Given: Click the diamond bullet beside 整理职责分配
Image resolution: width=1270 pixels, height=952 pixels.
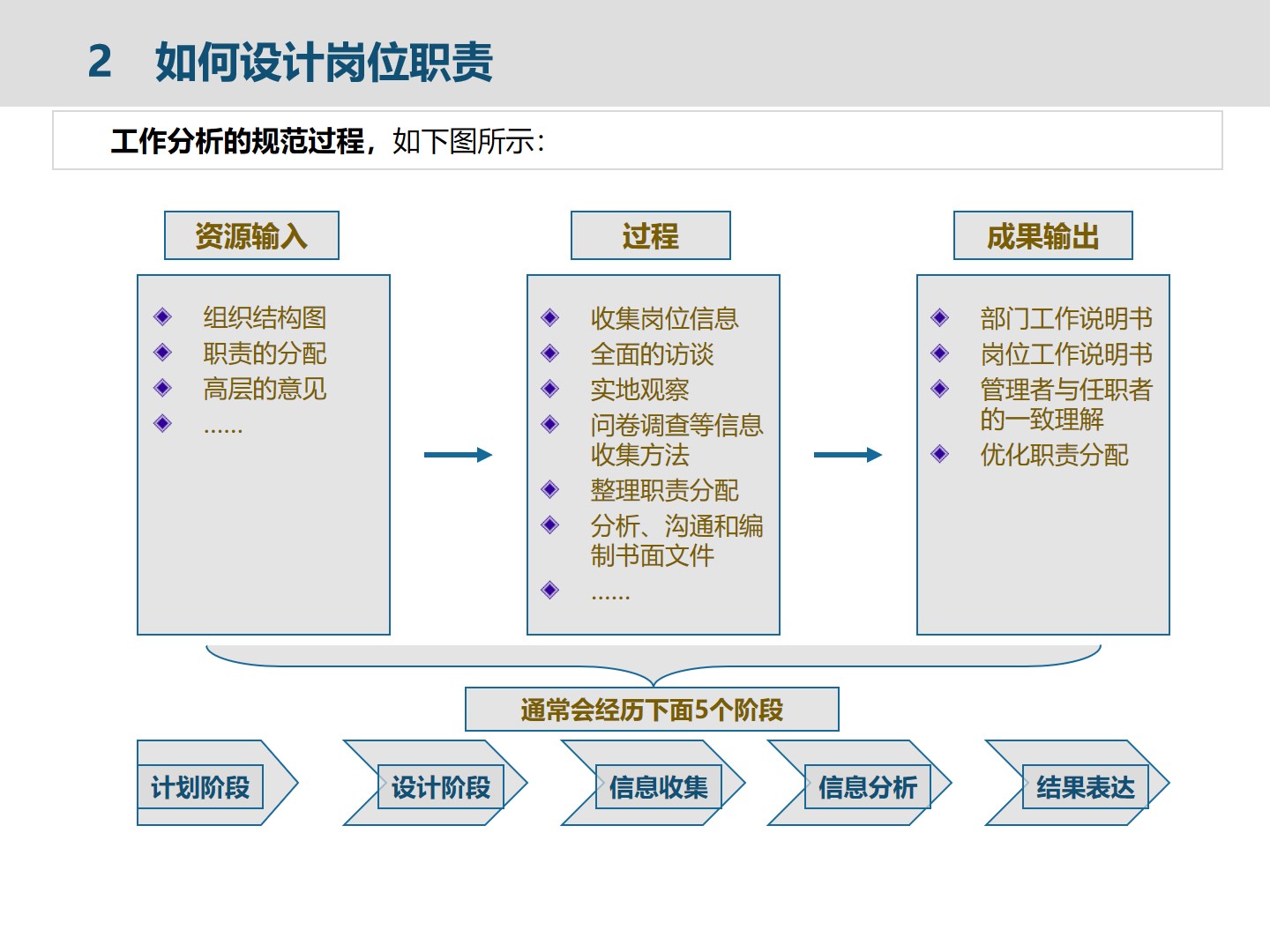Looking at the screenshot, I should click(550, 489).
